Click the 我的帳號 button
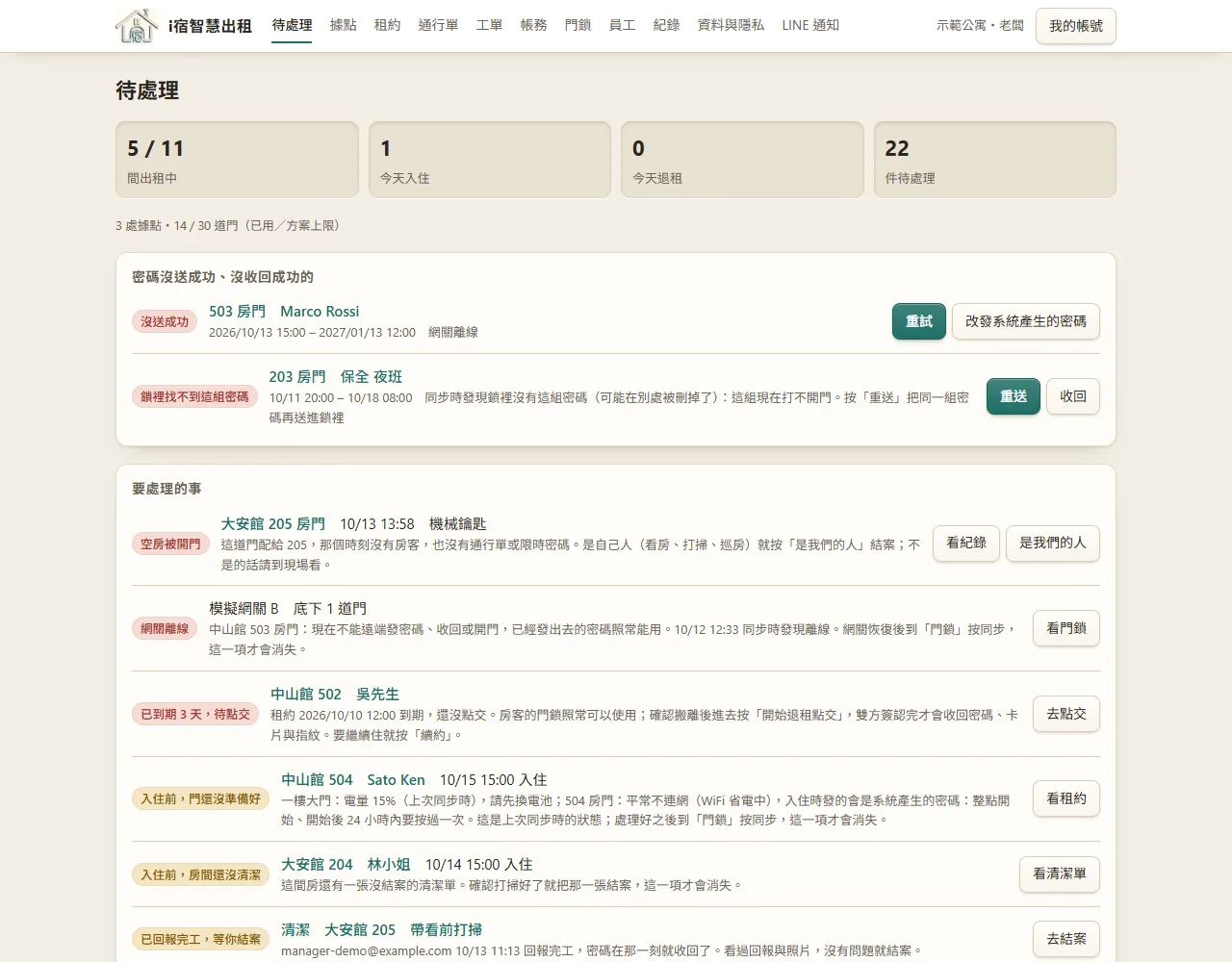Image resolution: width=1232 pixels, height=962 pixels. click(1076, 26)
